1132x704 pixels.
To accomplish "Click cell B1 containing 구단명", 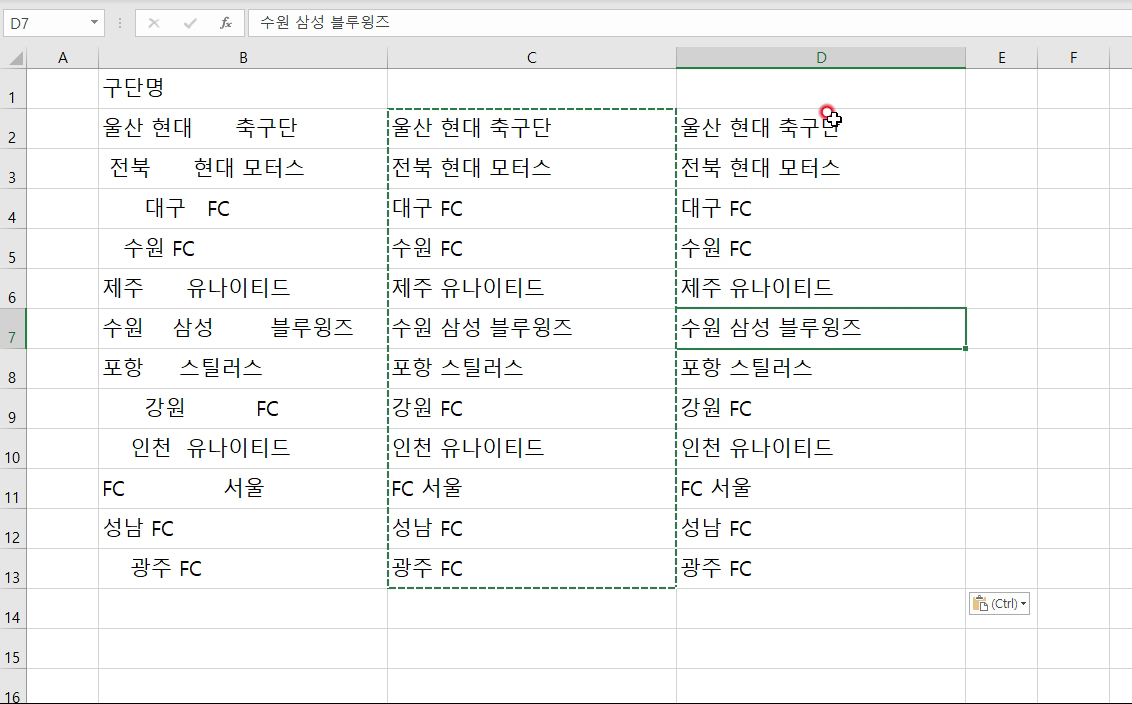I will click(243, 89).
